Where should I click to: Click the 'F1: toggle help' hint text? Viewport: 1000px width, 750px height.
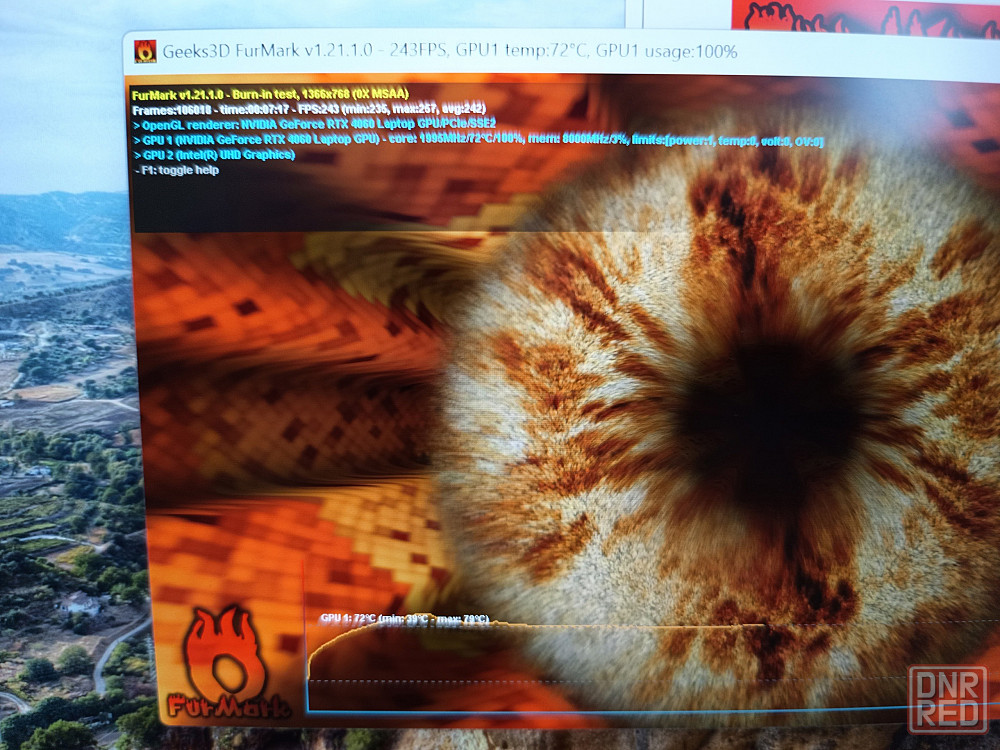point(177,170)
